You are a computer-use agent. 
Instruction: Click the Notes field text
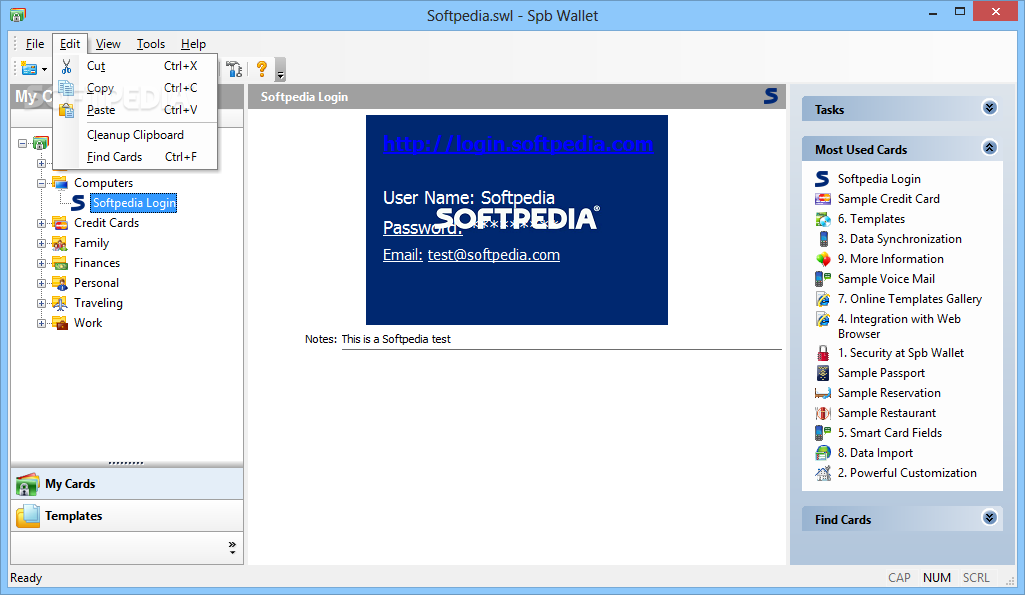[396, 339]
